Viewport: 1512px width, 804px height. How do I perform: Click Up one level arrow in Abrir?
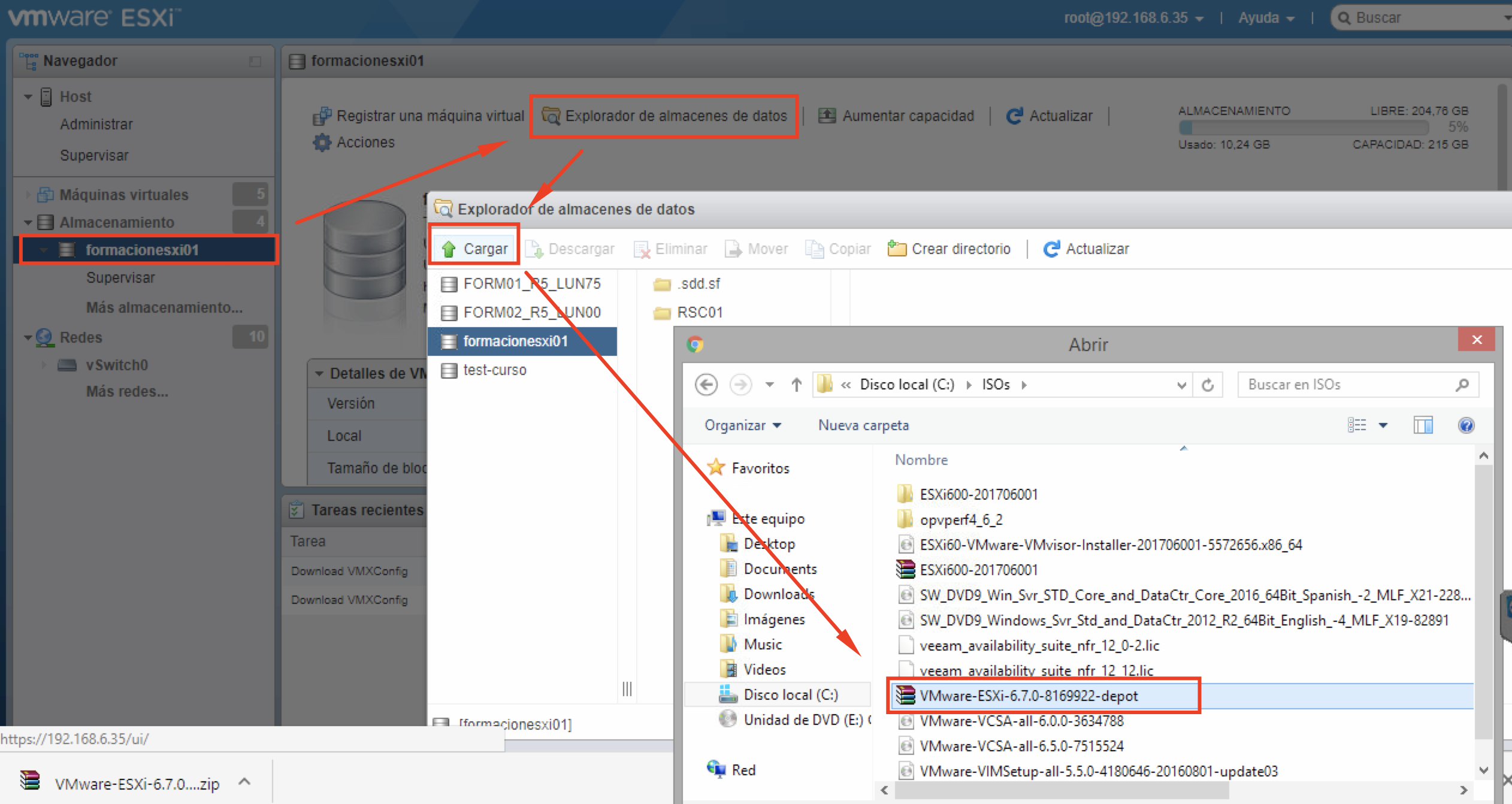[796, 385]
